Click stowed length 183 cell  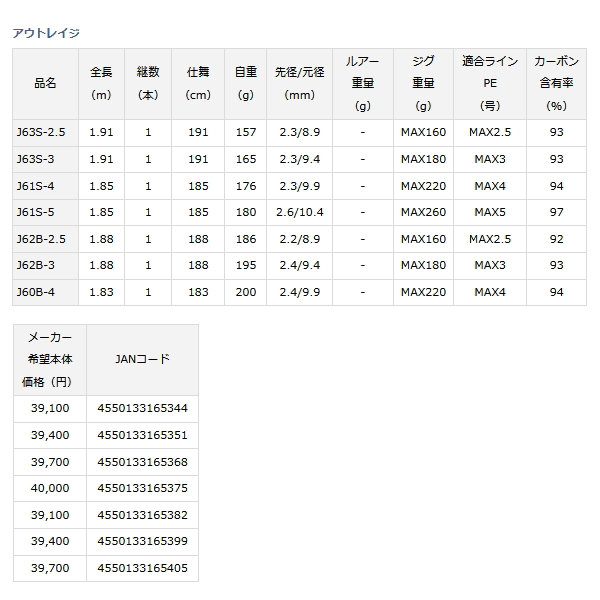coord(198,292)
